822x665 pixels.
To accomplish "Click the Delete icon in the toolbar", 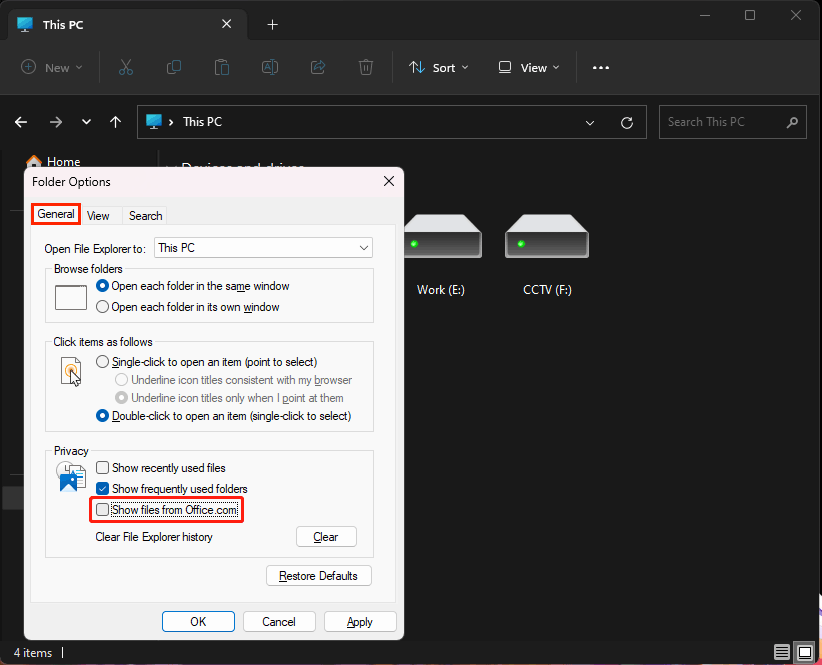I will point(366,67).
